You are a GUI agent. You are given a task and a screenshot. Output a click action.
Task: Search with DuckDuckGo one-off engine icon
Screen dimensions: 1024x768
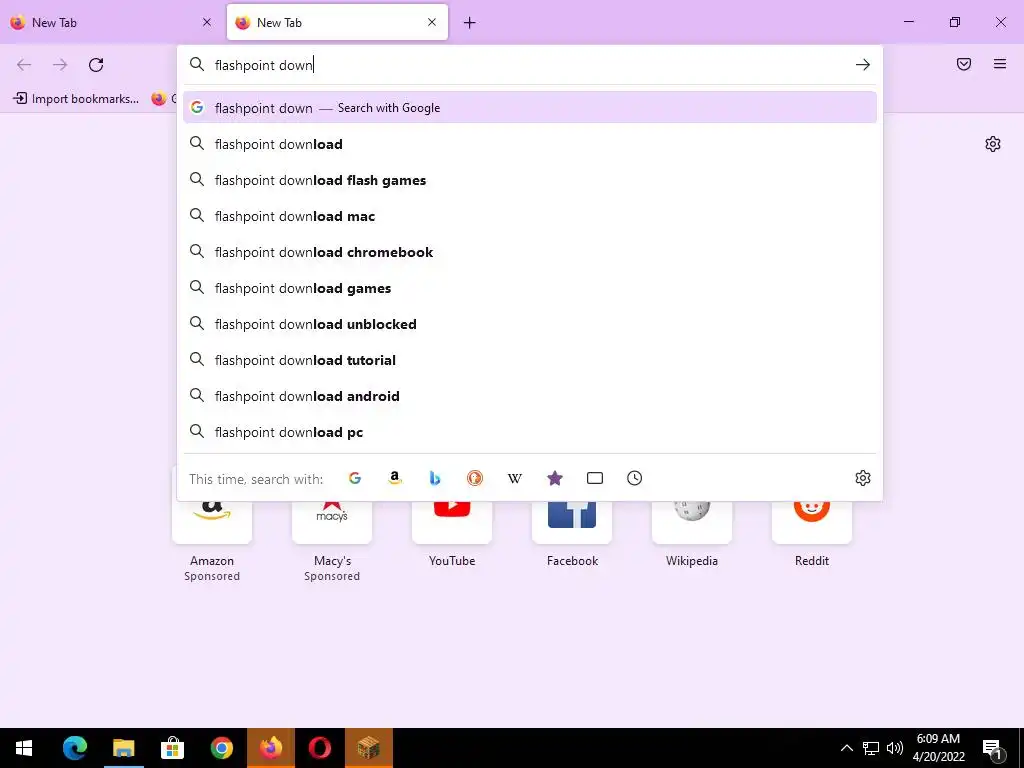click(x=475, y=478)
